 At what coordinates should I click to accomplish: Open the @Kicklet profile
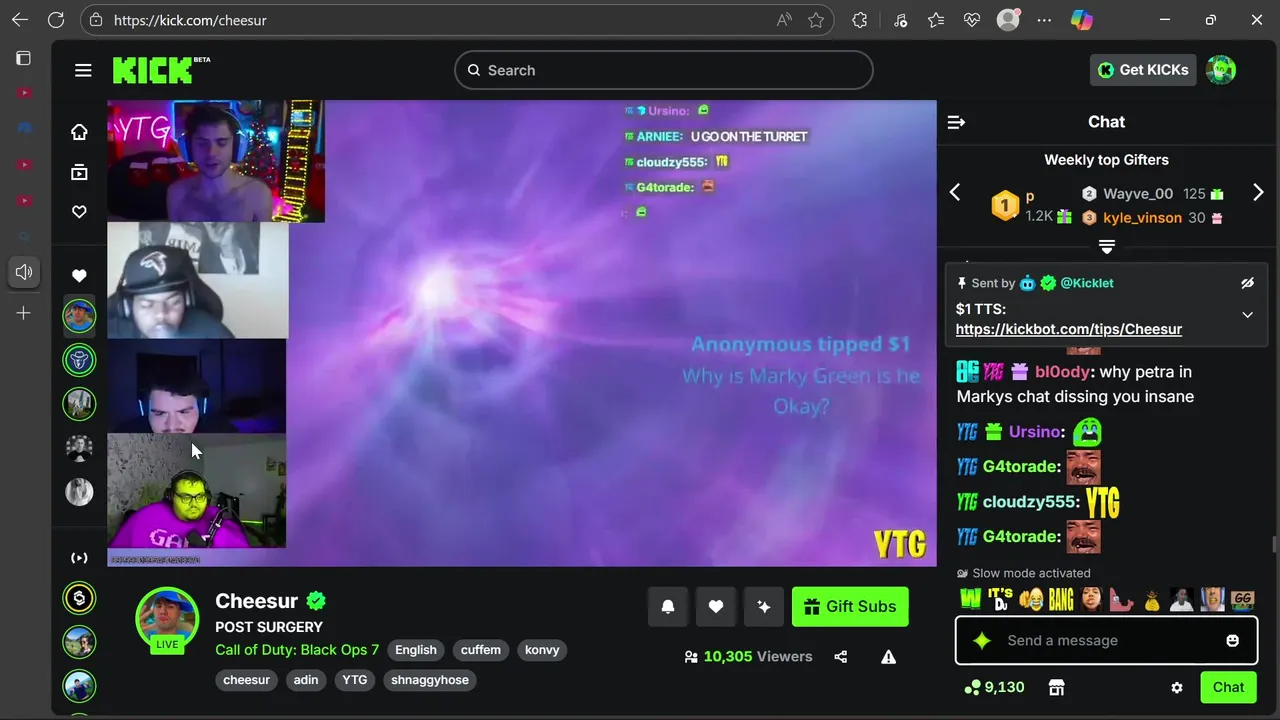[1087, 283]
